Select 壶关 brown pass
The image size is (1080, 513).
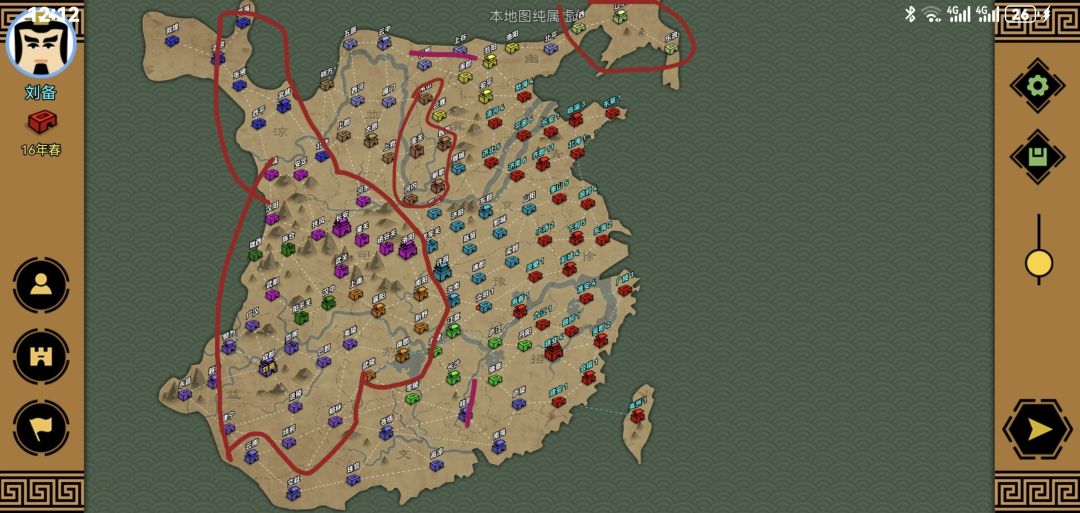pyautogui.click(x=417, y=150)
